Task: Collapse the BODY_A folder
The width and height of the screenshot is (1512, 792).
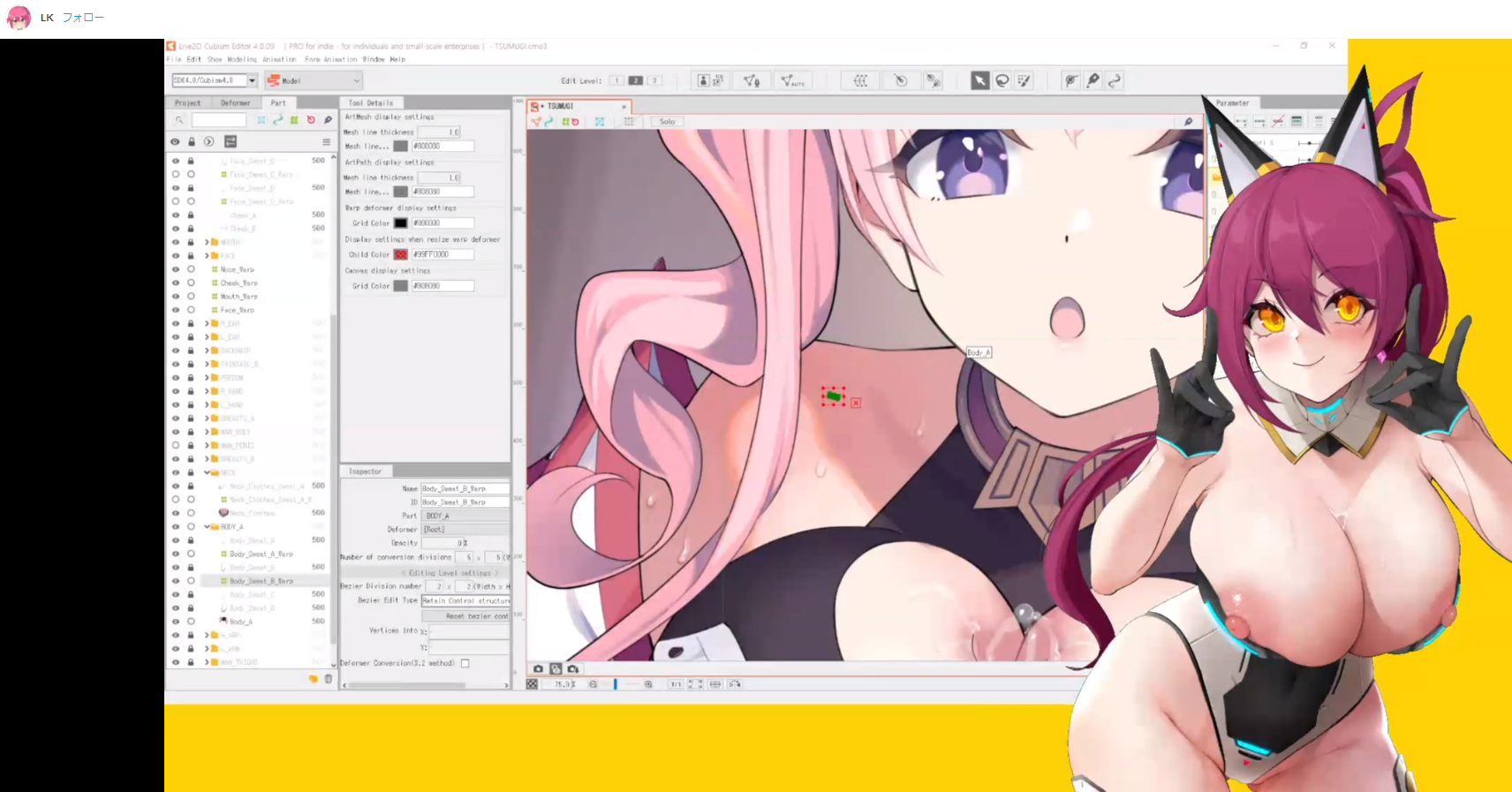Action: [x=207, y=526]
